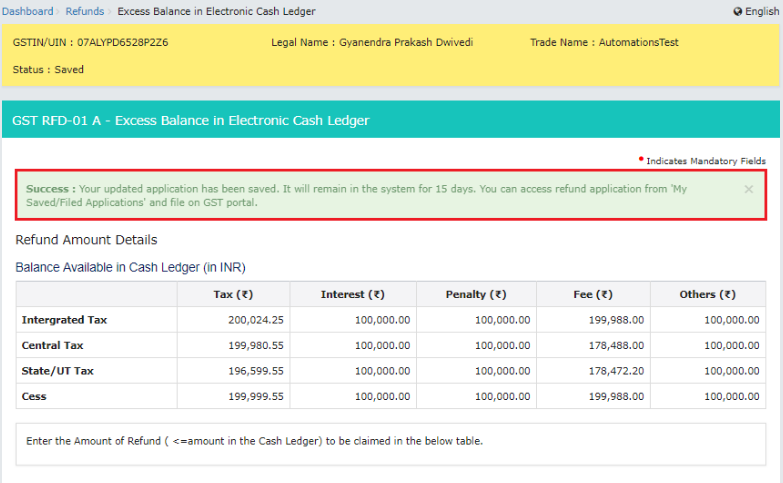
Task: Click the Fee (₹) column header
Action: tap(593, 294)
